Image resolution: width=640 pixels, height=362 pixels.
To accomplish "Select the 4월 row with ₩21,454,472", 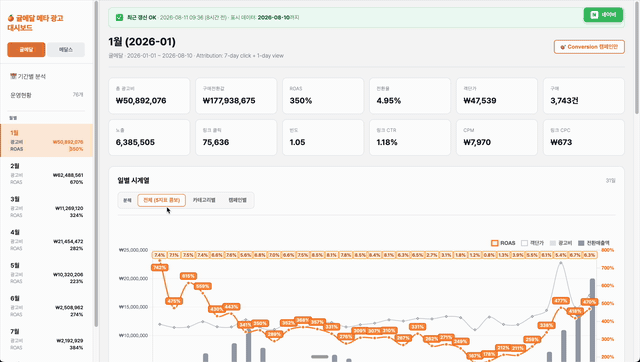I will (x=47, y=240).
